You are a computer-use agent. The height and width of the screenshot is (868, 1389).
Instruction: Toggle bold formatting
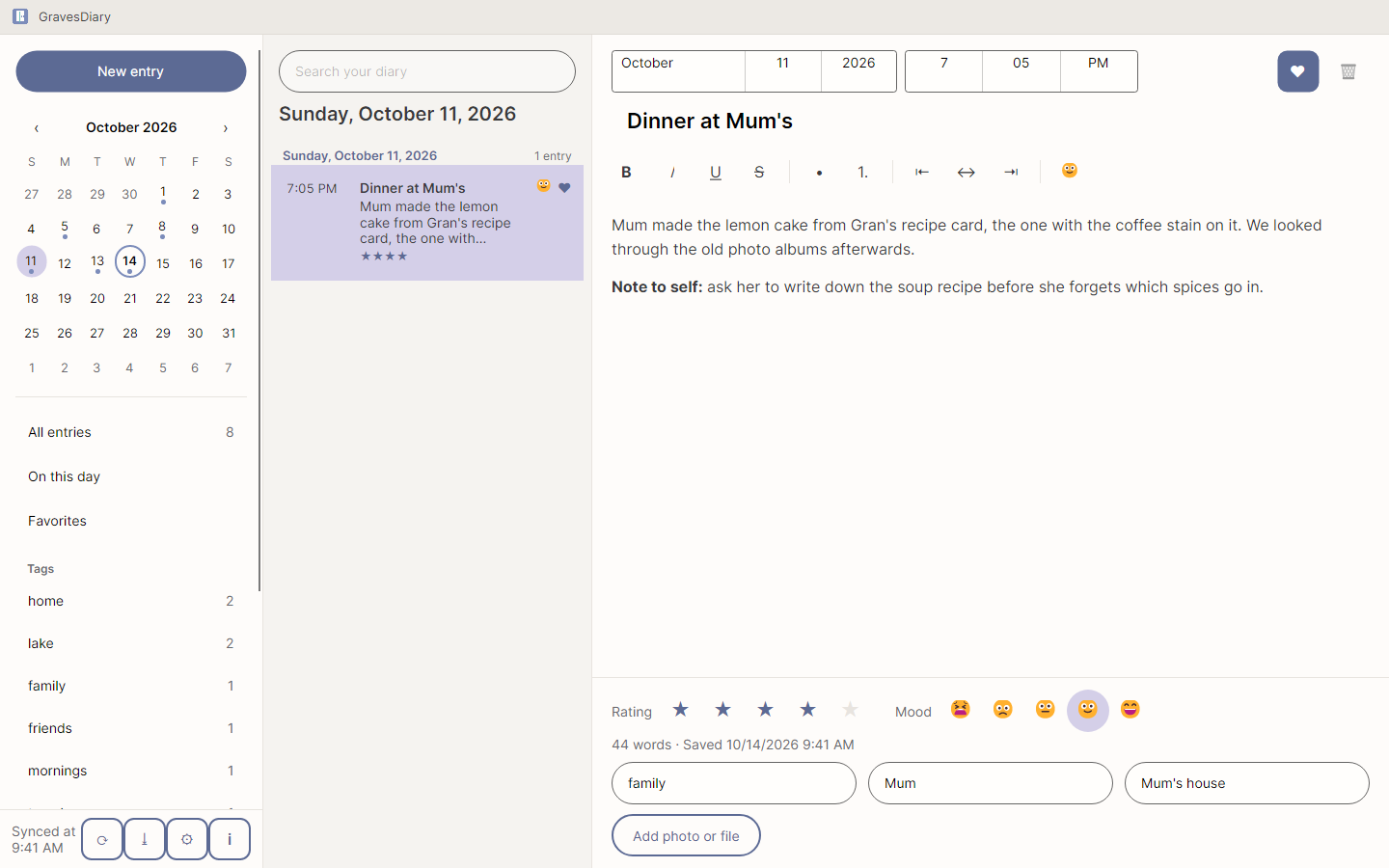pyautogui.click(x=626, y=172)
